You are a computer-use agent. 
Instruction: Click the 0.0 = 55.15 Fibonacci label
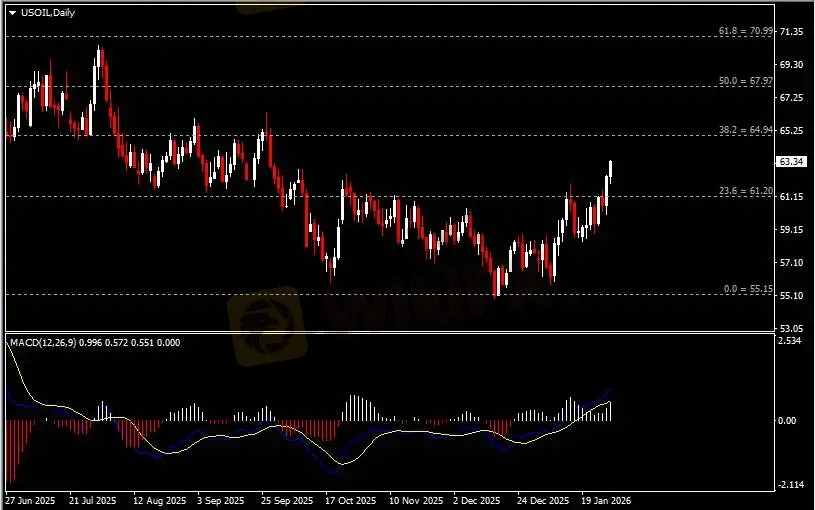coord(748,289)
